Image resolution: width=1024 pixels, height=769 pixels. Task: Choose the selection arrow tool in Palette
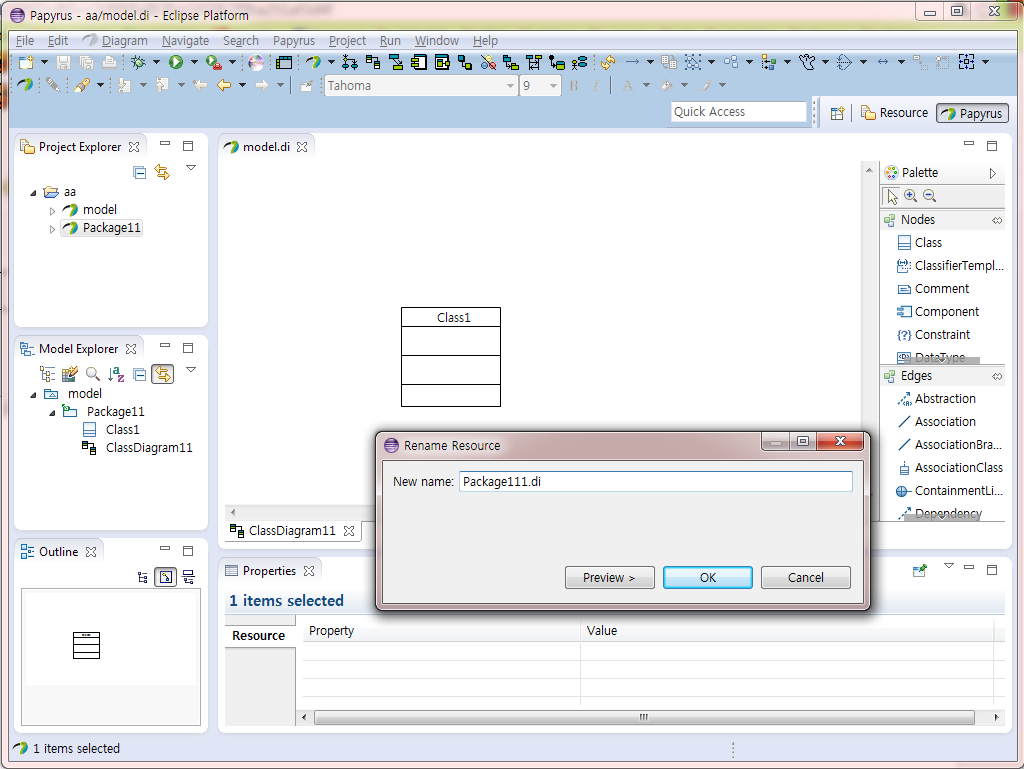pyautogui.click(x=892, y=196)
